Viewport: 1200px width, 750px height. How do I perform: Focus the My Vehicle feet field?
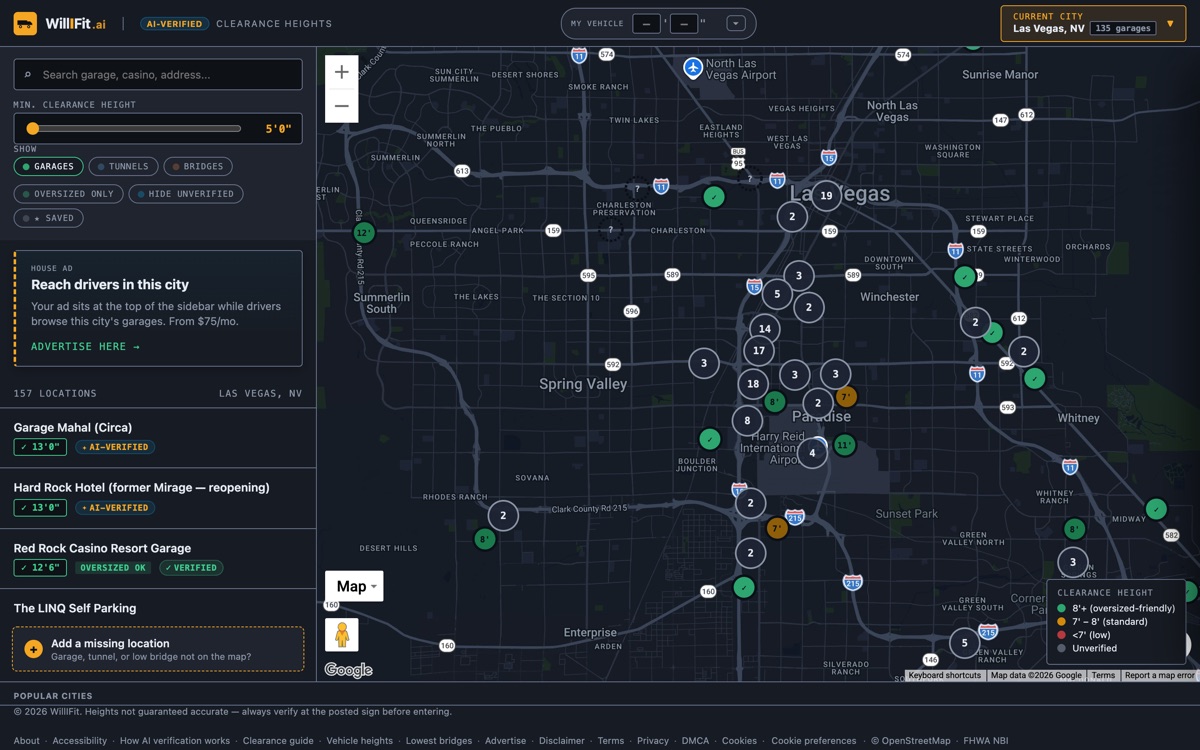click(x=646, y=23)
